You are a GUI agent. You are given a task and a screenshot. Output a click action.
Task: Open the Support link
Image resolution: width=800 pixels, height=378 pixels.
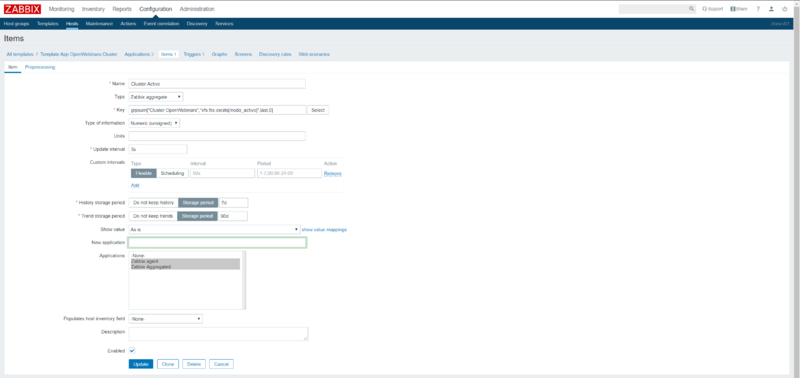pos(713,9)
